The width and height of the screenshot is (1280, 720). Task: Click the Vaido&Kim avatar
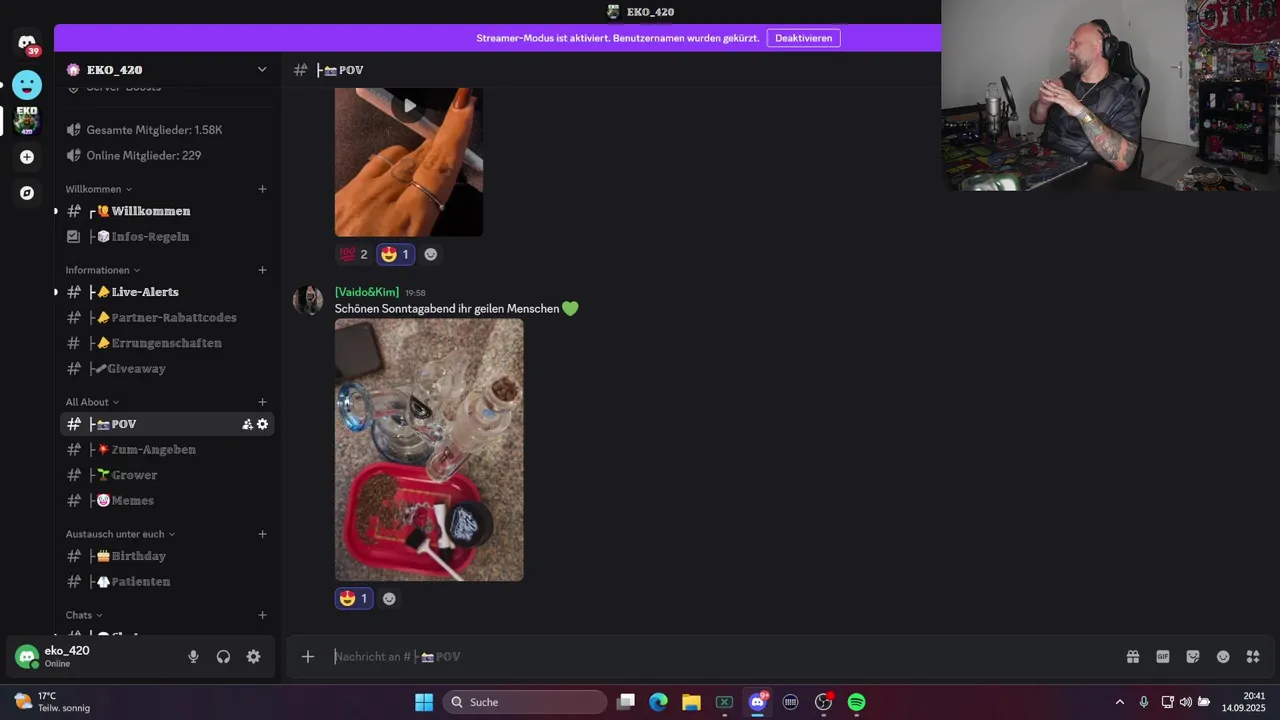point(308,300)
